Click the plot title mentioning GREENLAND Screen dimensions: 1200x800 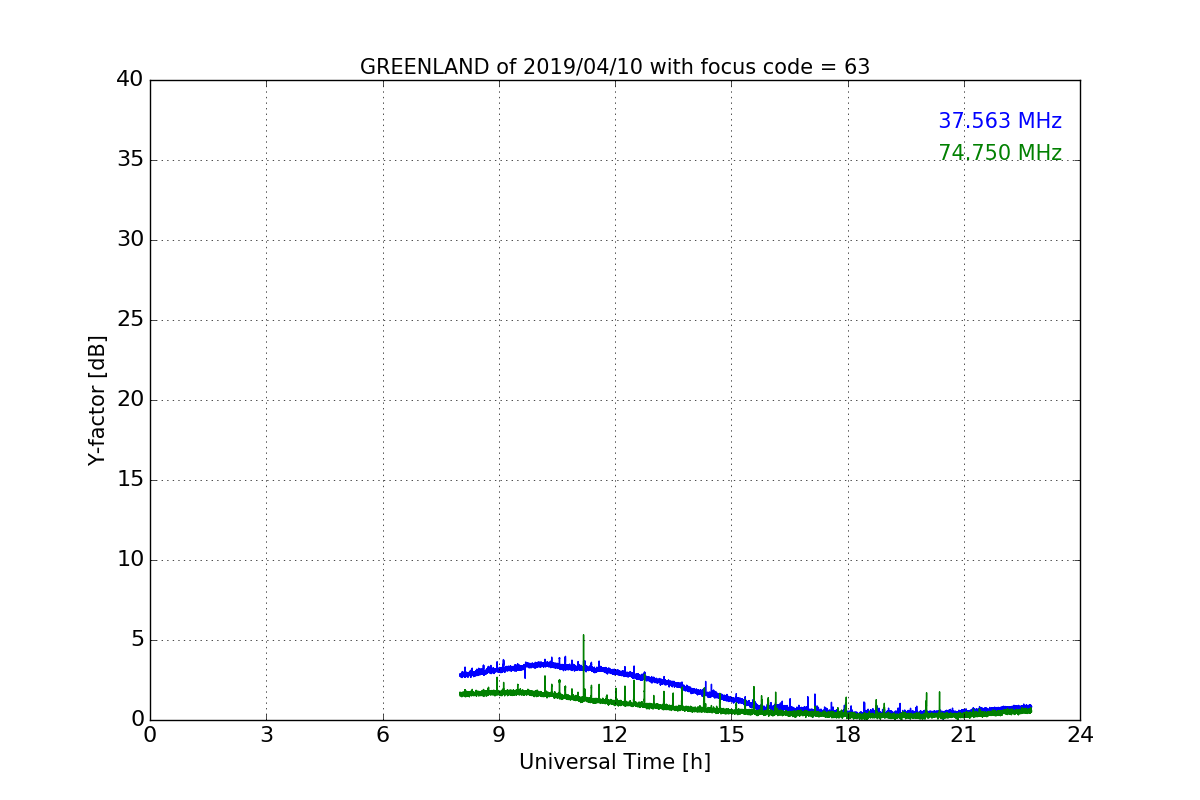click(x=615, y=67)
